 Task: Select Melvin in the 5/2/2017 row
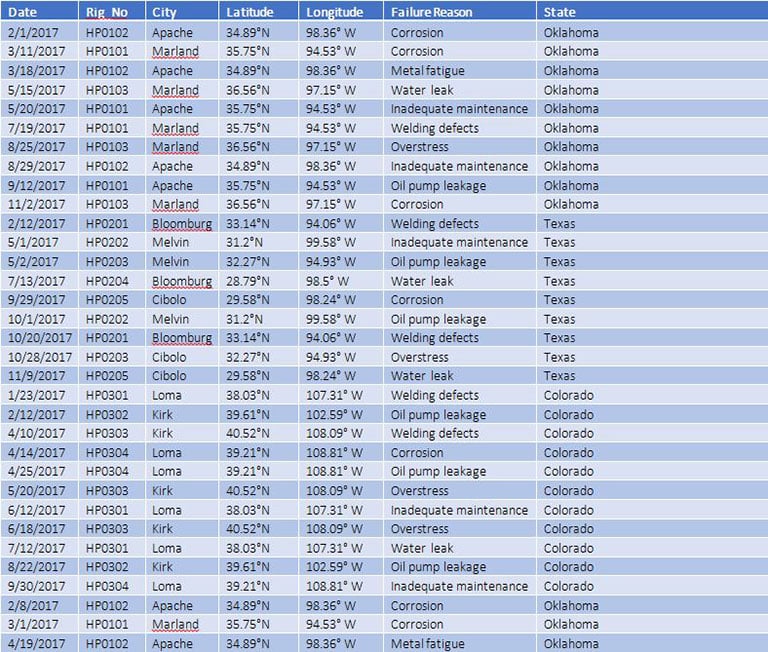point(170,262)
